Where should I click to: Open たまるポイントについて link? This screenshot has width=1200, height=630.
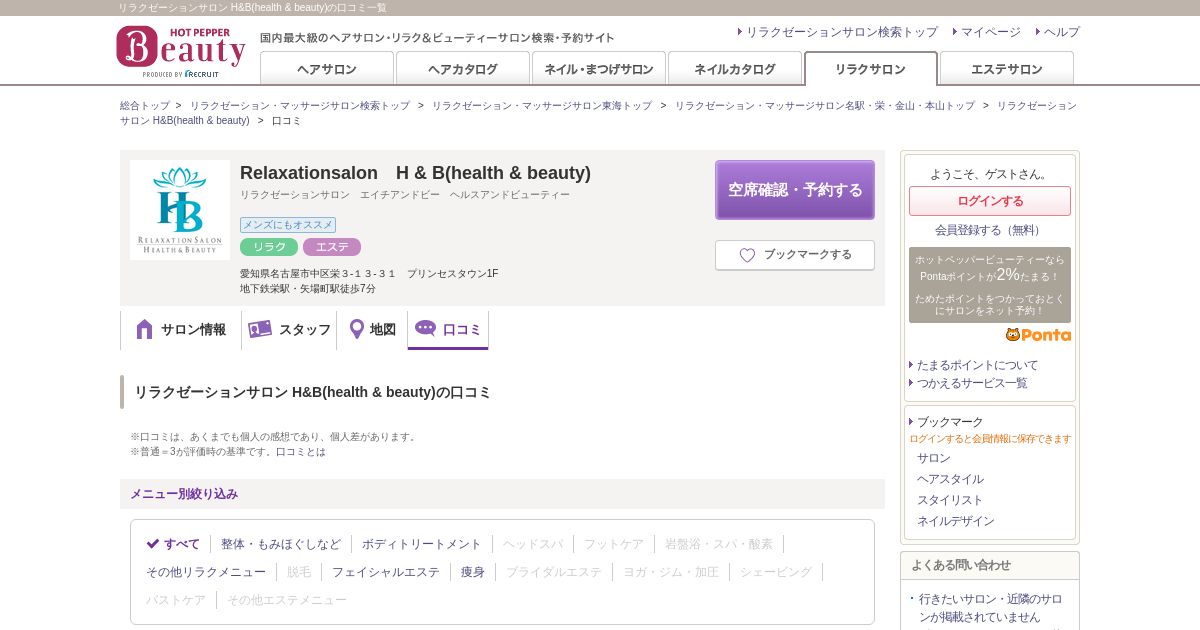click(978, 365)
